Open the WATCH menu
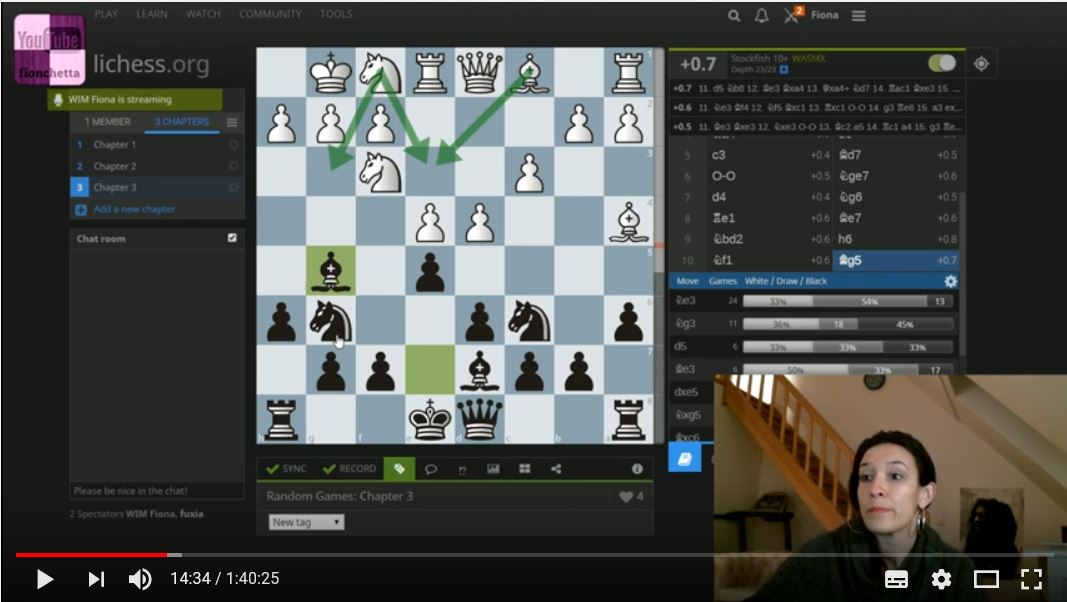The height and width of the screenshot is (602, 1067). coord(203,14)
